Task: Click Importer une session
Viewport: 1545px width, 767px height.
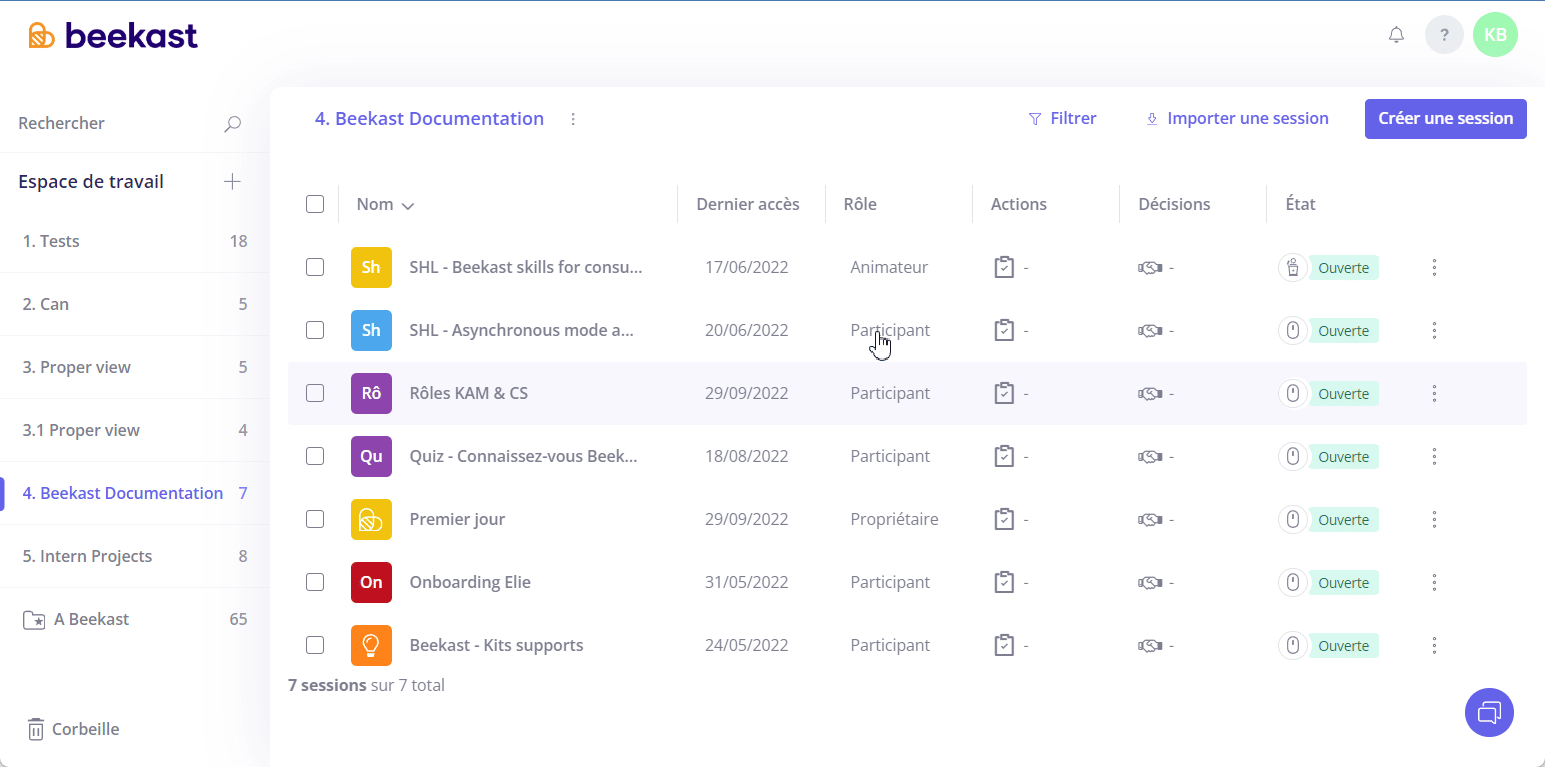Action: pyautogui.click(x=1237, y=119)
